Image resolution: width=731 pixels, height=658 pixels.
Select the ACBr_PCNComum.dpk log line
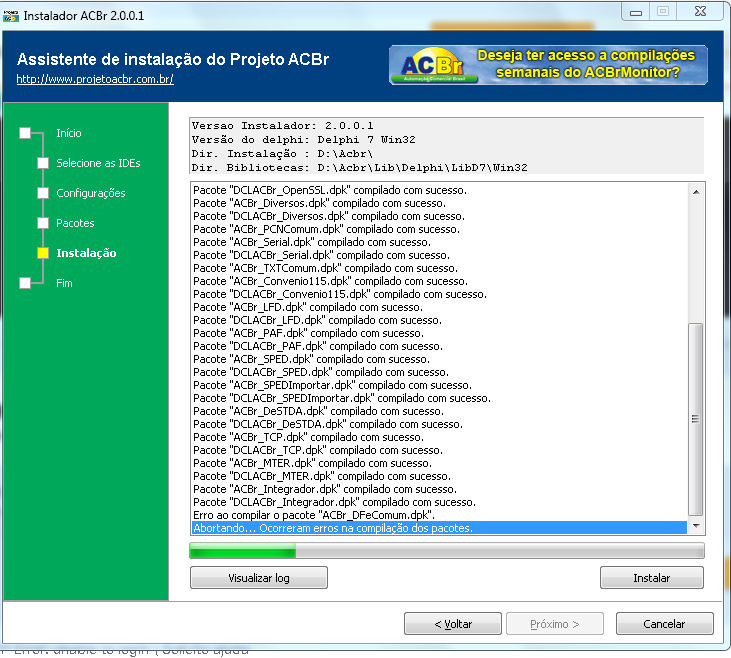pos(439,229)
